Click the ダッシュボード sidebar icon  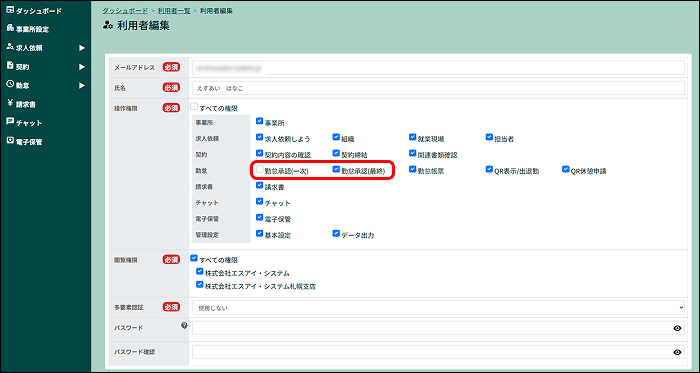tap(11, 10)
